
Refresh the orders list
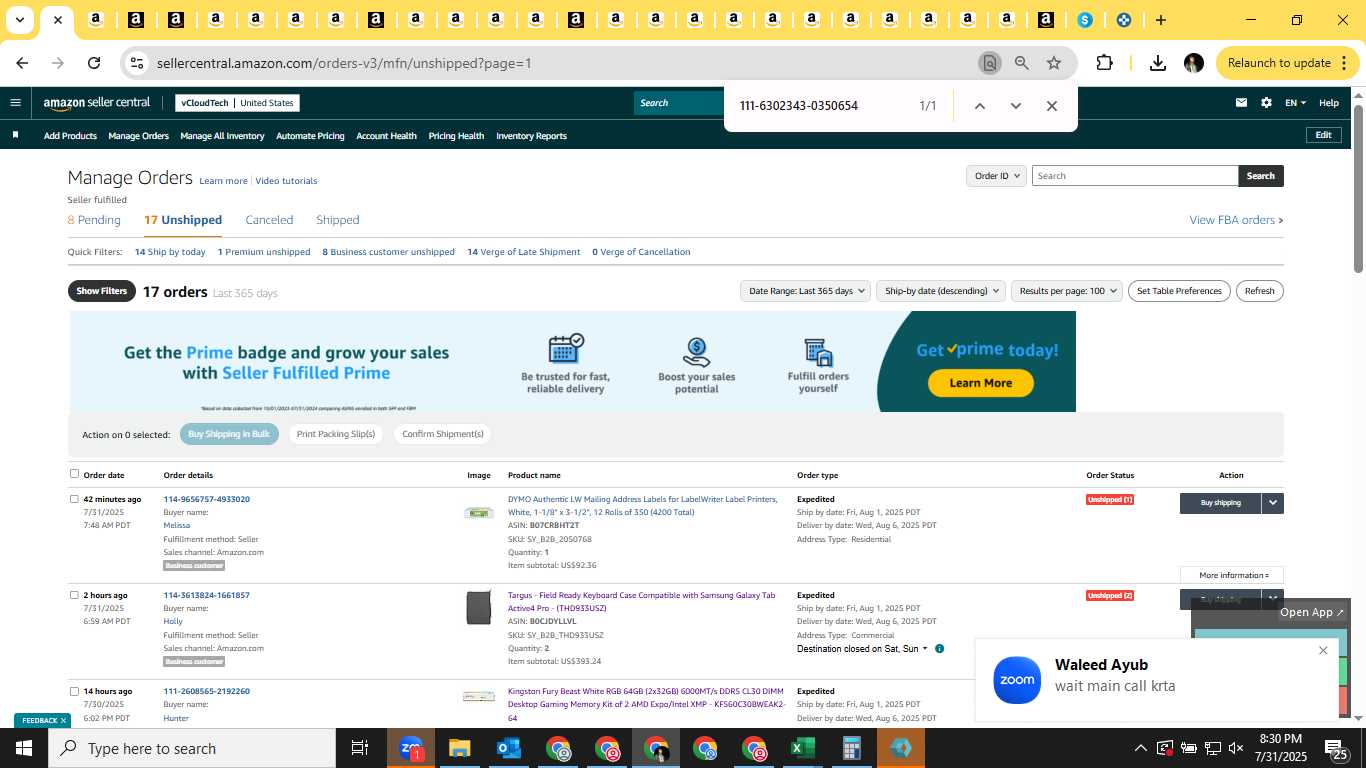(x=1260, y=291)
